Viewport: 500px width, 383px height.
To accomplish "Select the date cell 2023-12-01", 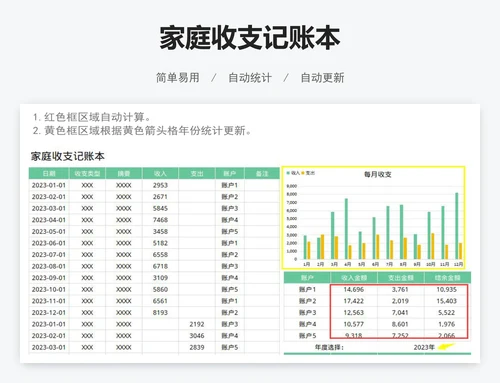I will pyautogui.click(x=49, y=313).
